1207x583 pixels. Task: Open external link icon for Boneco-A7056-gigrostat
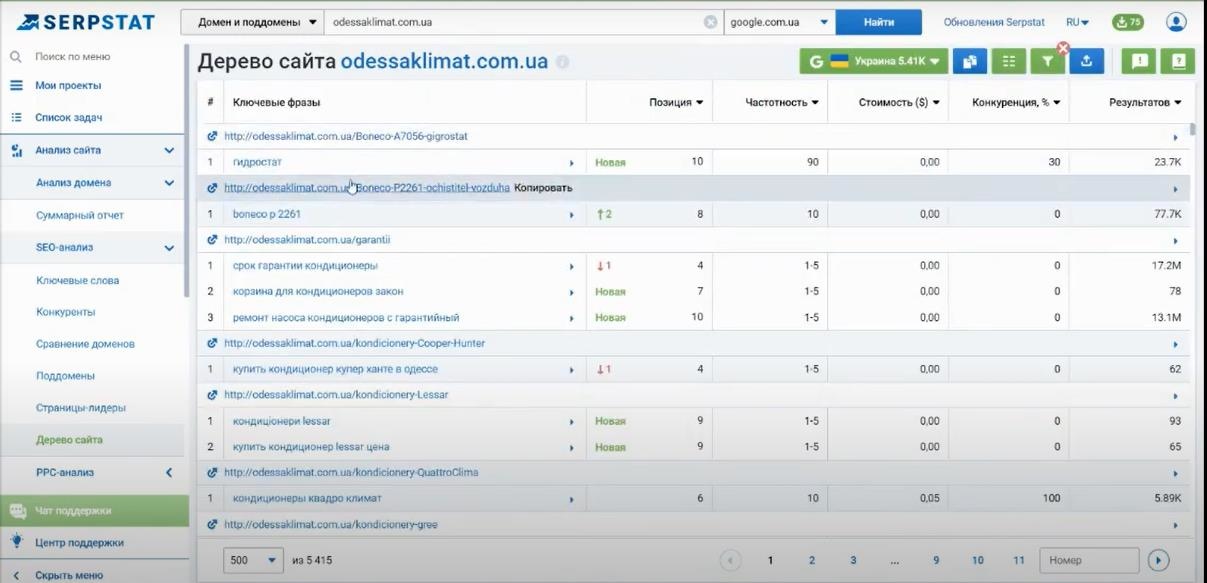tap(212, 136)
